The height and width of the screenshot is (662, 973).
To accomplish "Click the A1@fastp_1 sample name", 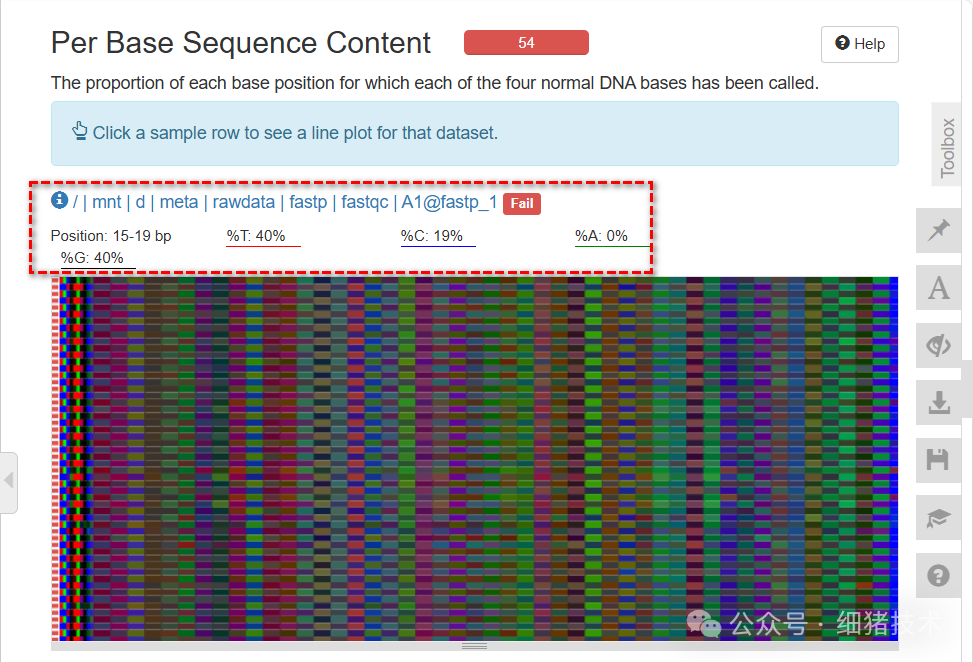I will pyautogui.click(x=449, y=202).
